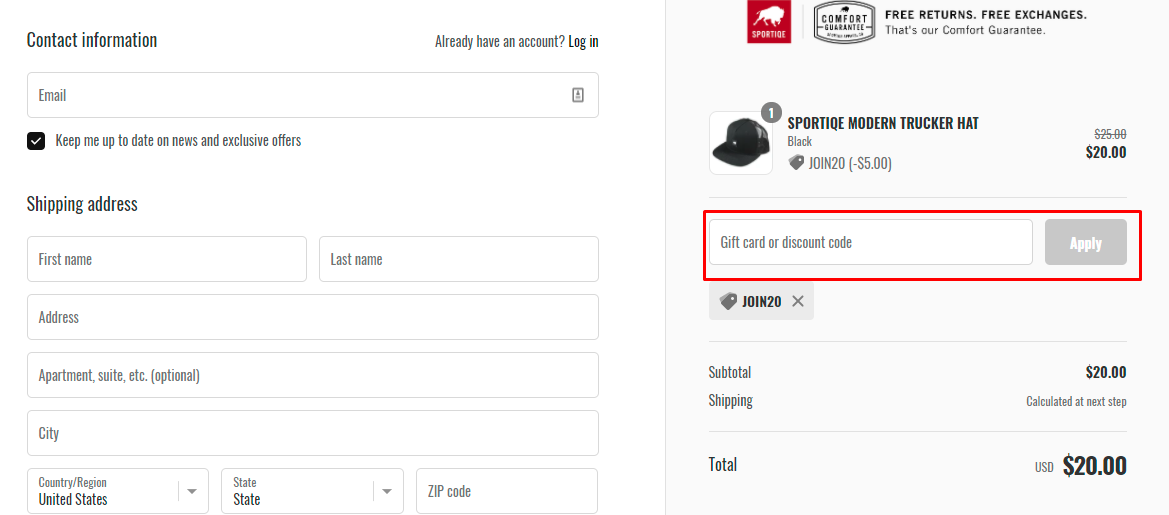
Task: Click the 'Calculated at next step' shipping text
Action: [1076, 402]
